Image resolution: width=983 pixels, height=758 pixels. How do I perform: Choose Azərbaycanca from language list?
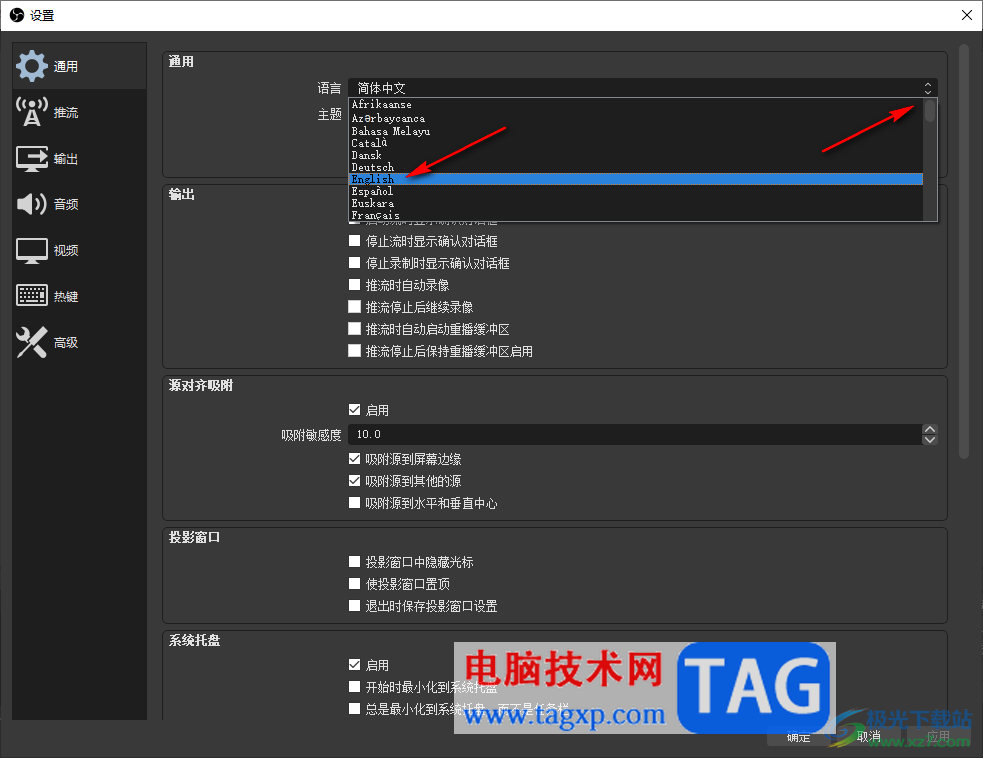(636, 118)
